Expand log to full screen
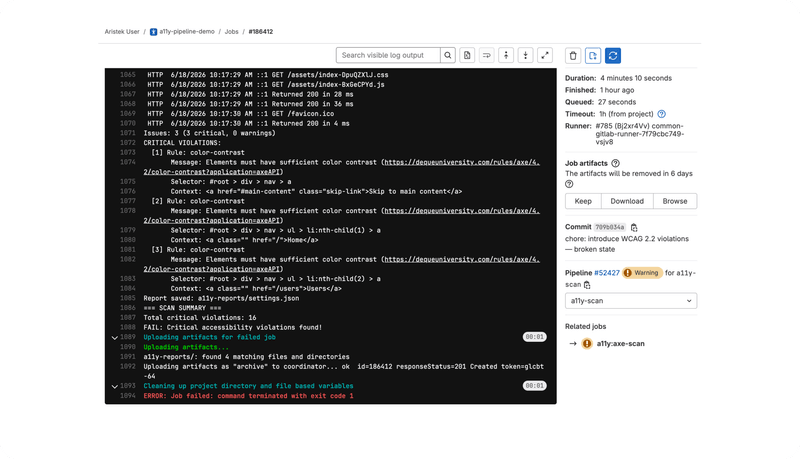 coord(545,55)
